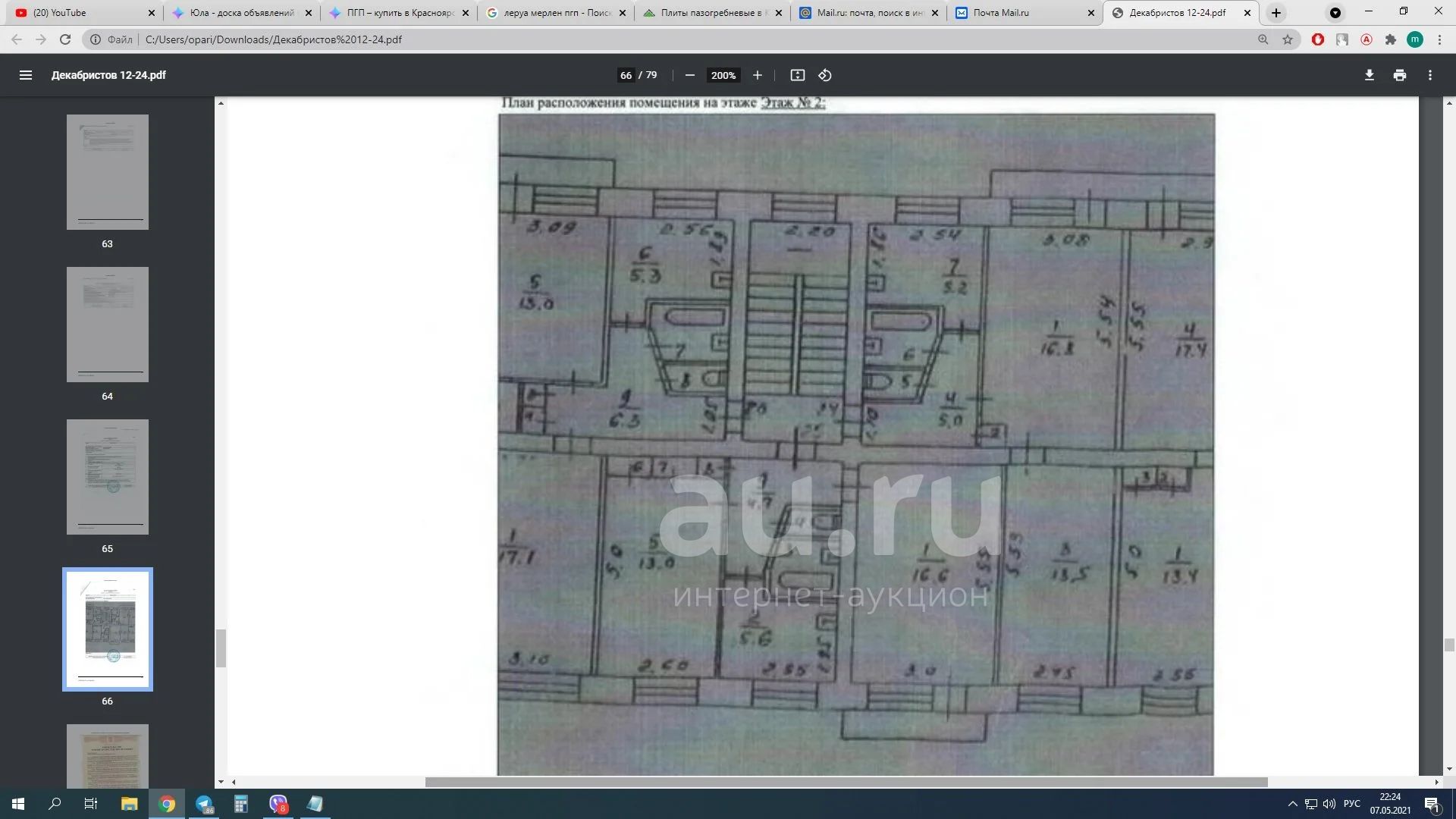
Task: Open File Explorer from the taskbar
Action: pyautogui.click(x=130, y=804)
